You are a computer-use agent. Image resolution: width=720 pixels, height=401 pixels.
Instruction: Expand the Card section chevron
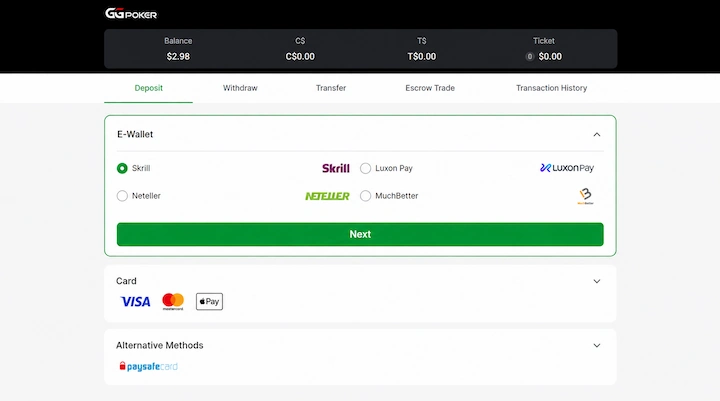[597, 281]
